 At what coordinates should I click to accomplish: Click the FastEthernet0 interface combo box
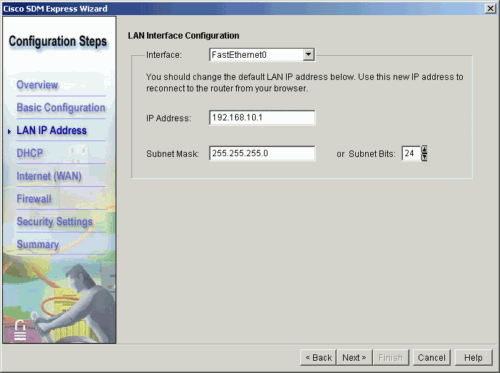(262, 55)
